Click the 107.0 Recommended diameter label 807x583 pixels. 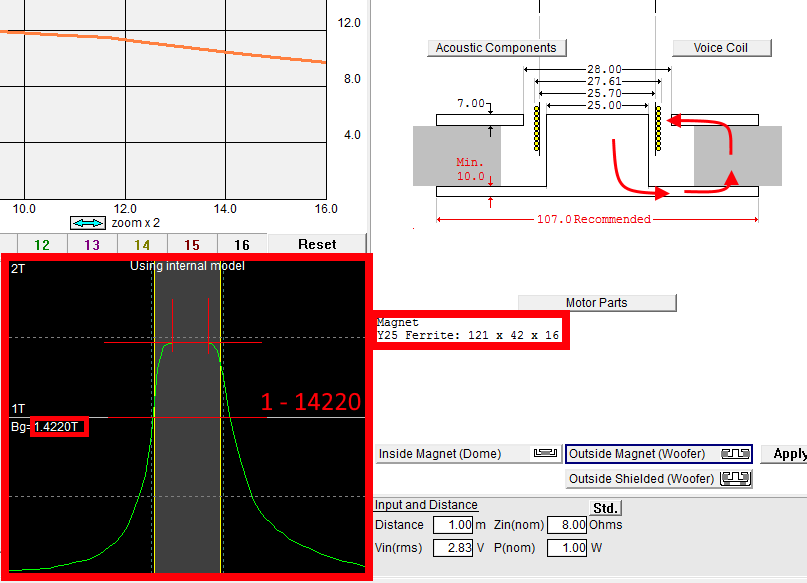click(594, 219)
